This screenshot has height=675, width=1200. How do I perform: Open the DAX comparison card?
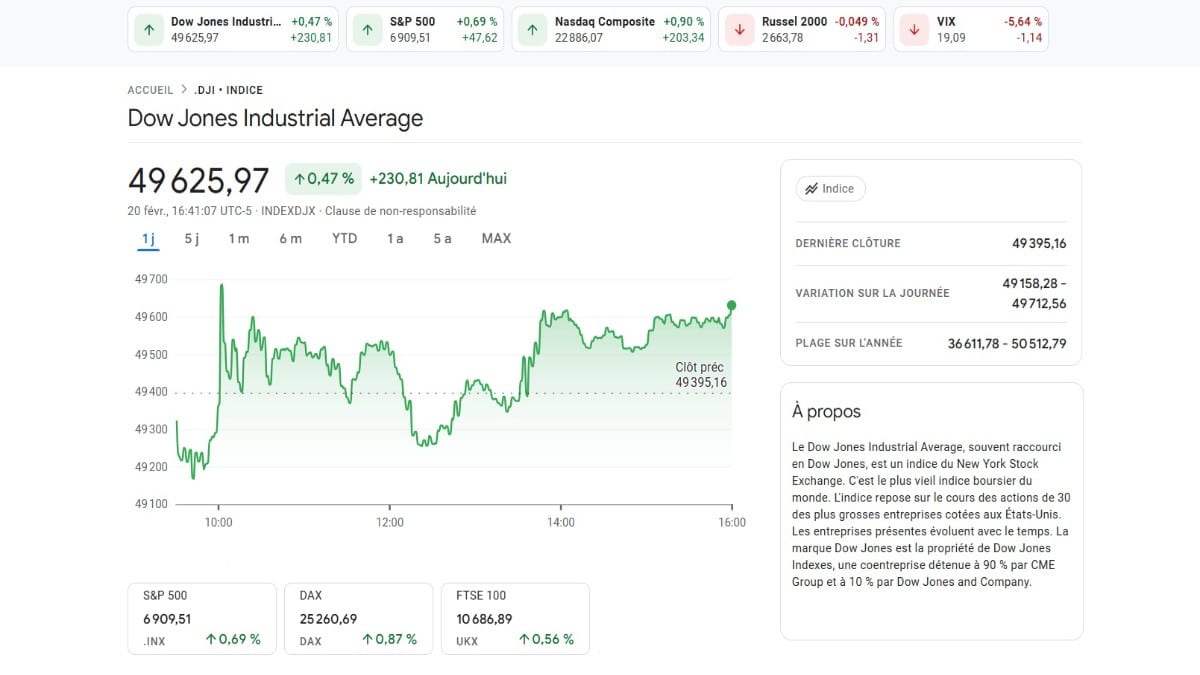(x=359, y=619)
